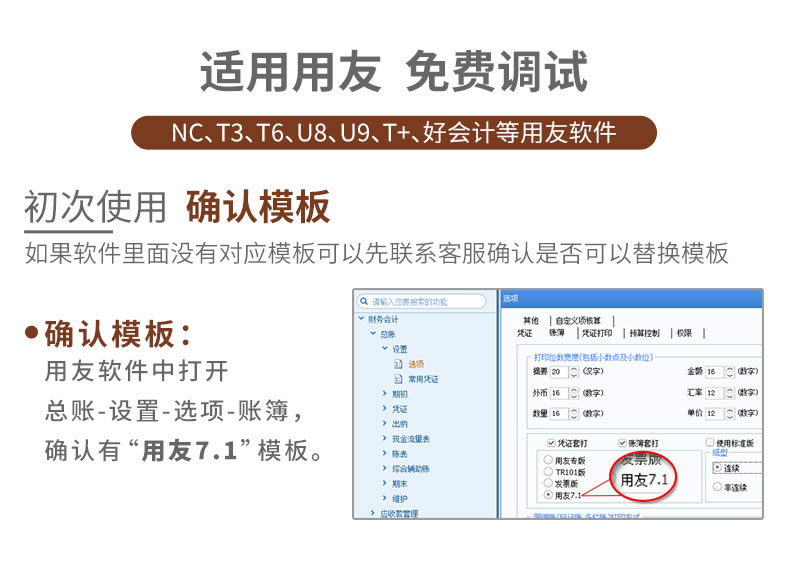Select the TR101版 radio button
Image resolution: width=790 pixels, height=570 pixels.
pyautogui.click(x=548, y=471)
